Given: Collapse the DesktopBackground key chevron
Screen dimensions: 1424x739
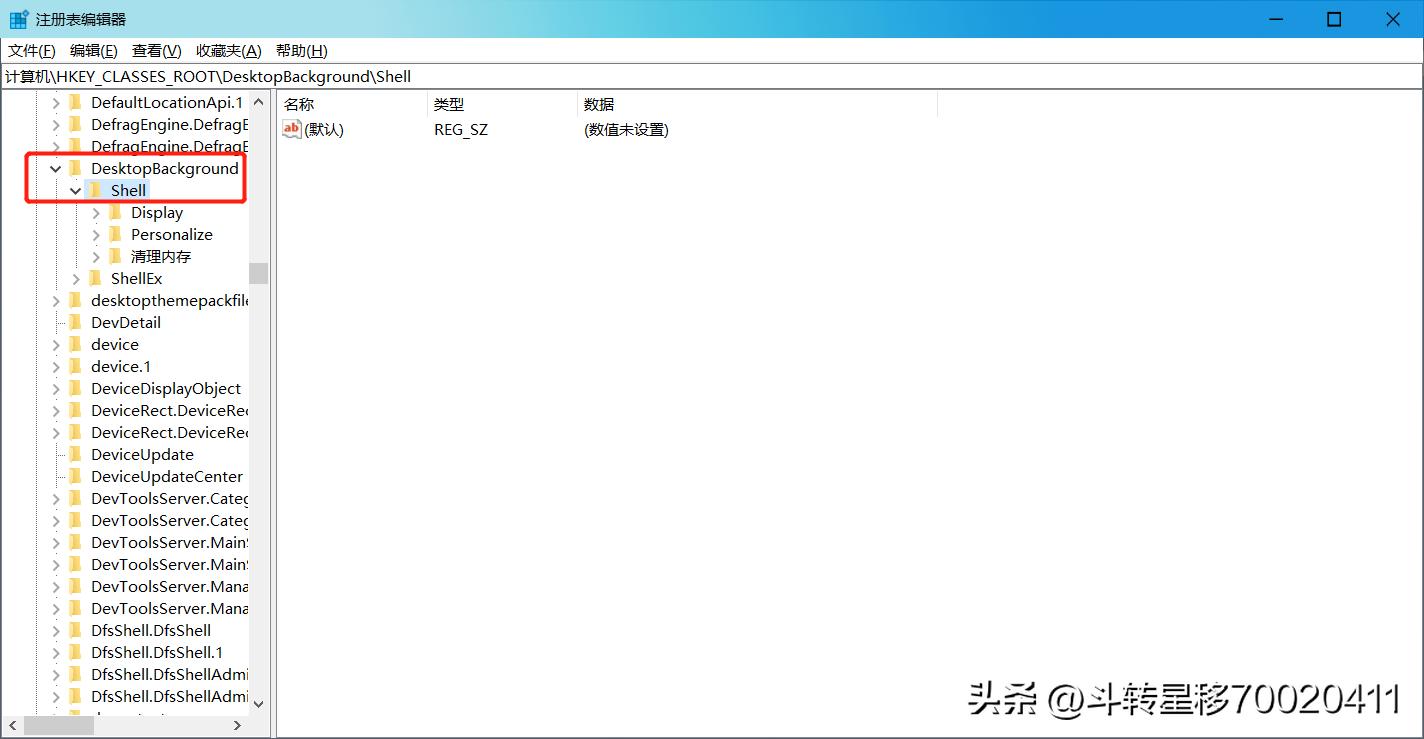Looking at the screenshot, I should point(55,168).
